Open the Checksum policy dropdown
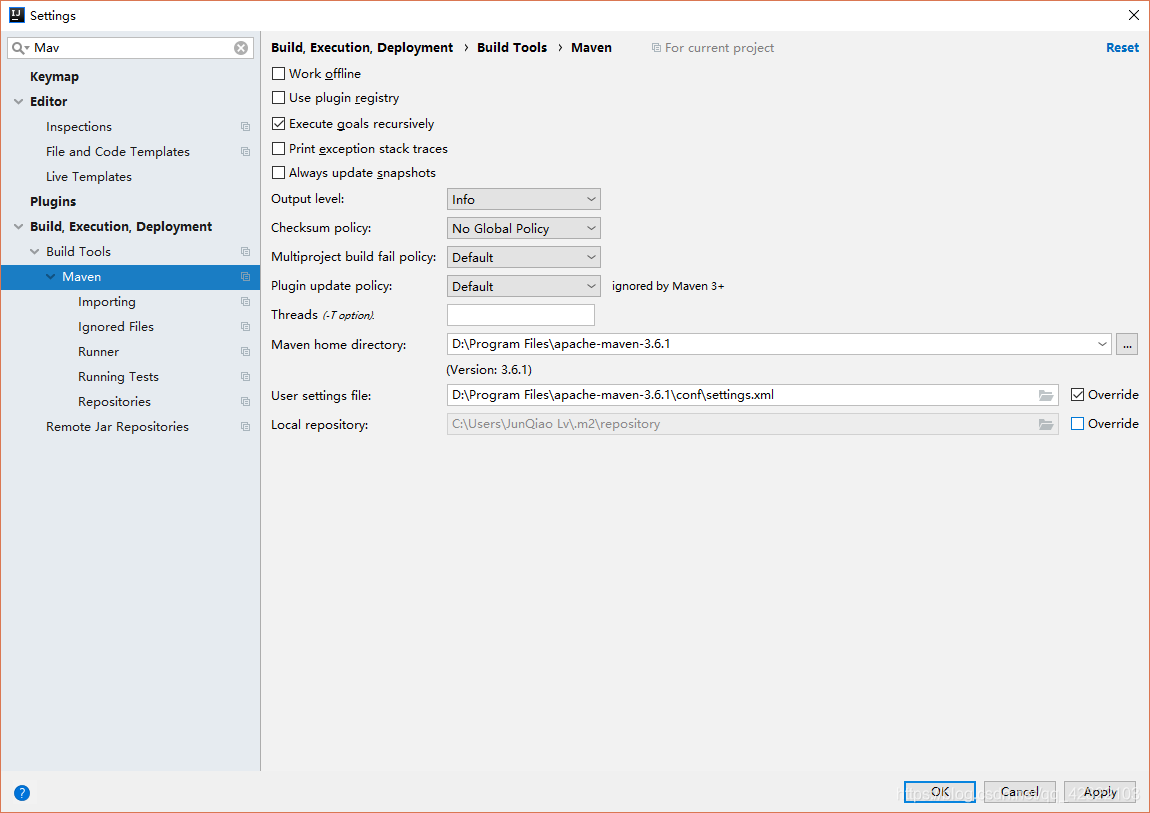The image size is (1150, 813). [524, 228]
